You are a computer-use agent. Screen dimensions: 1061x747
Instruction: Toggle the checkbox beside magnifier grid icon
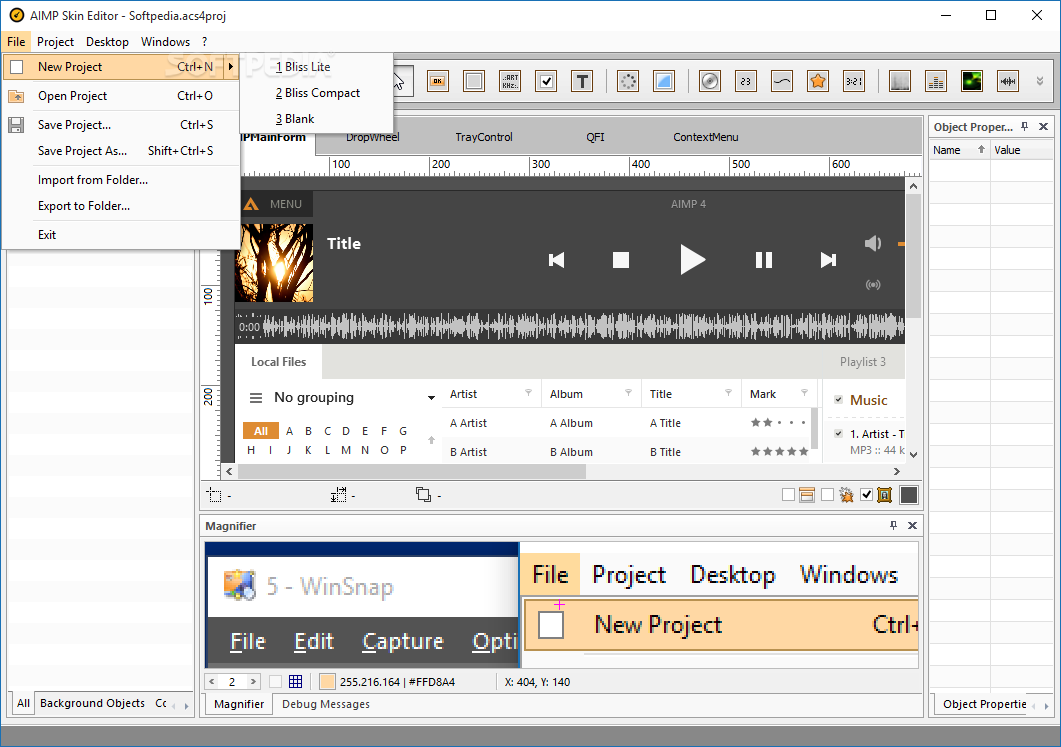[x=275, y=681]
